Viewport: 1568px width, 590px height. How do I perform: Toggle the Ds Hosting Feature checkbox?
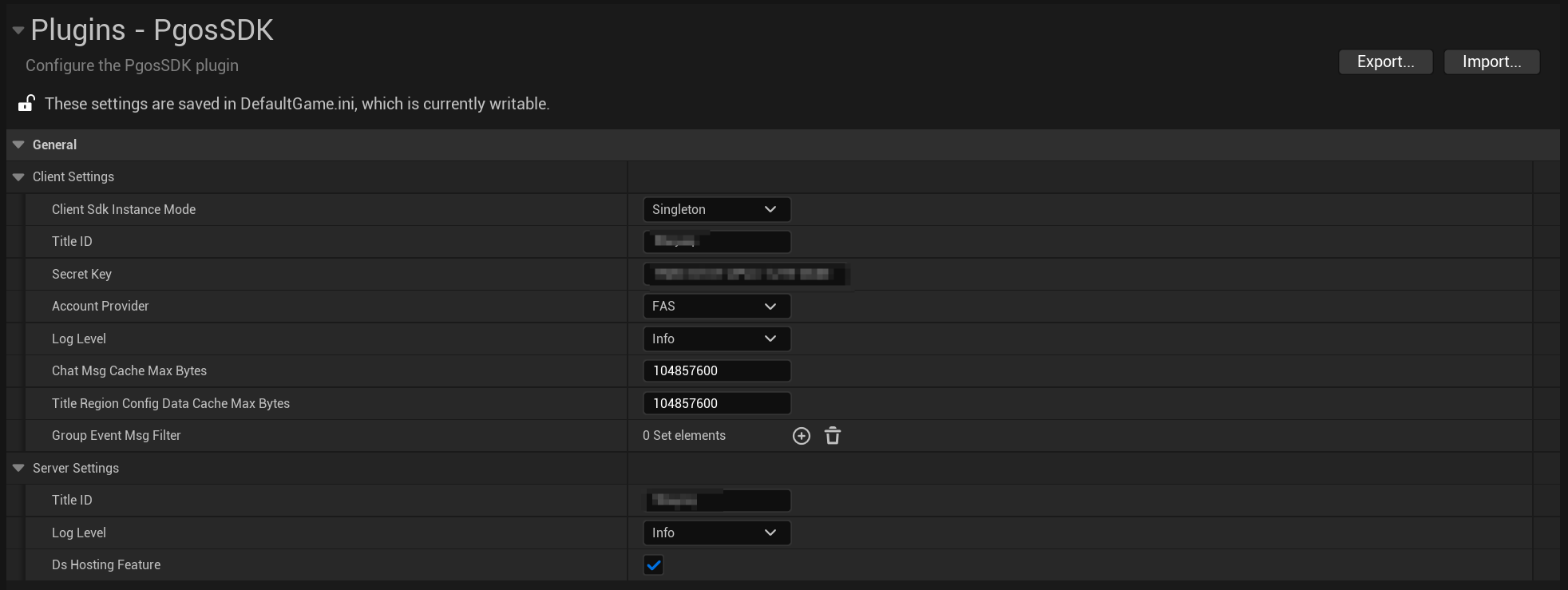coord(654,565)
